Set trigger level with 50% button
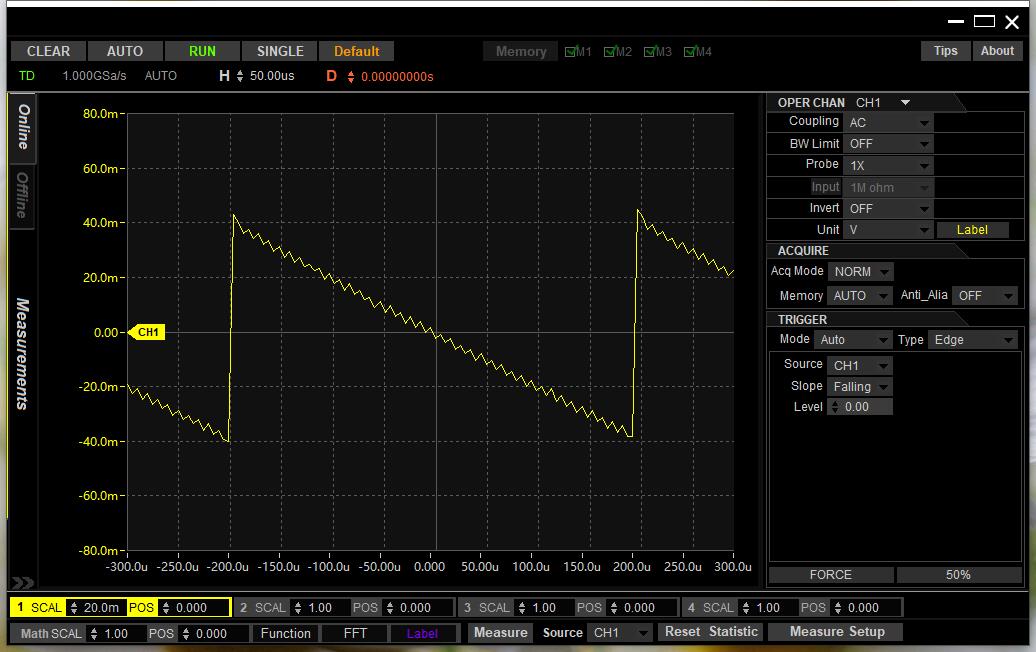Screen dimensions: 1036x652 (957, 575)
